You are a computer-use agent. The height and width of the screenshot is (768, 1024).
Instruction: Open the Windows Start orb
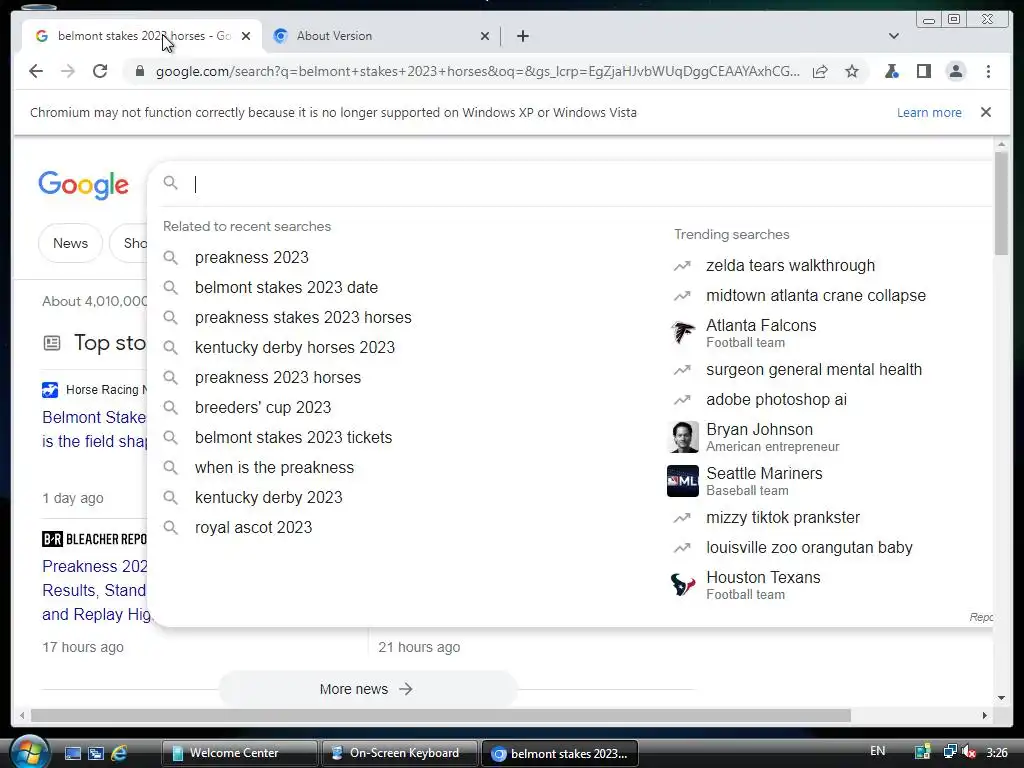[29, 752]
